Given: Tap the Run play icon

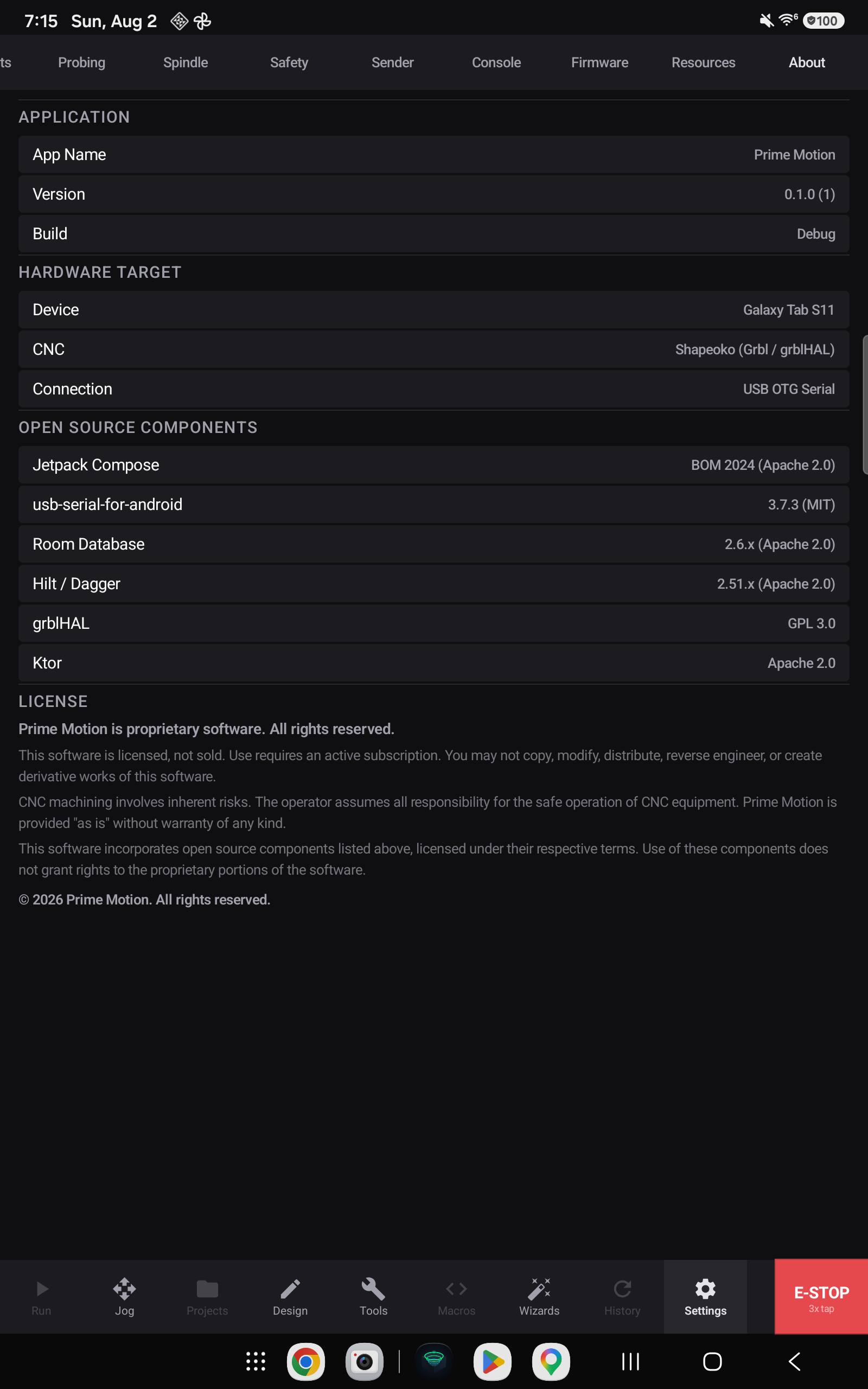Looking at the screenshot, I should point(41,1289).
